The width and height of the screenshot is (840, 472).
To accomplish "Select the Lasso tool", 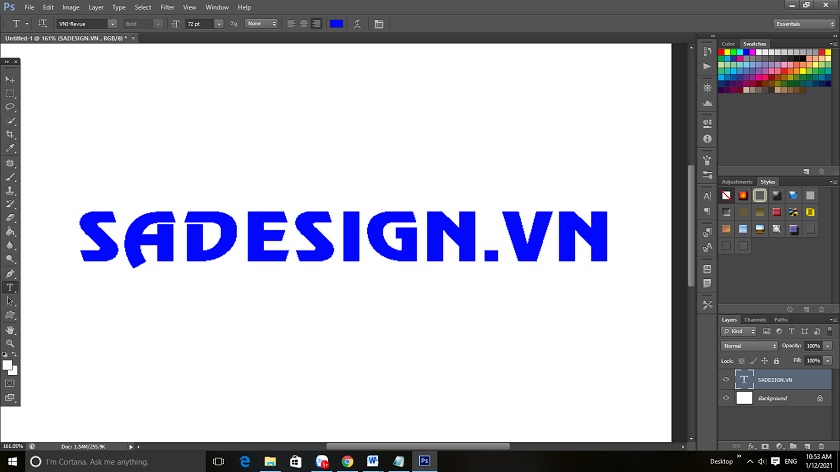I will pos(10,107).
